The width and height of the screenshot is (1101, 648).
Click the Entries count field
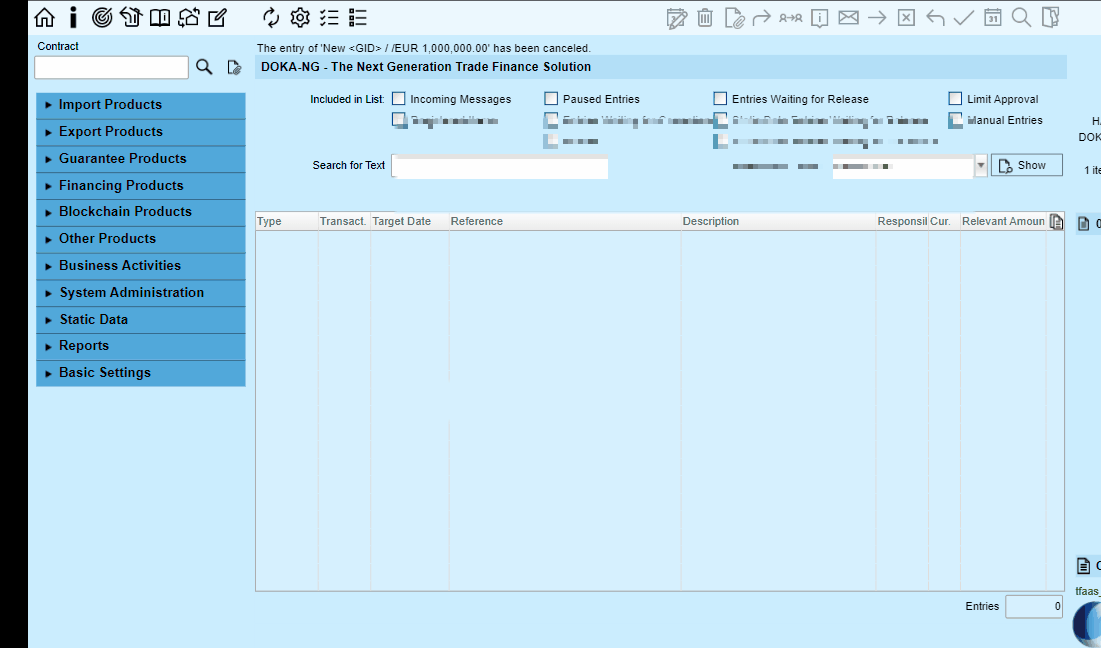pyautogui.click(x=1034, y=607)
